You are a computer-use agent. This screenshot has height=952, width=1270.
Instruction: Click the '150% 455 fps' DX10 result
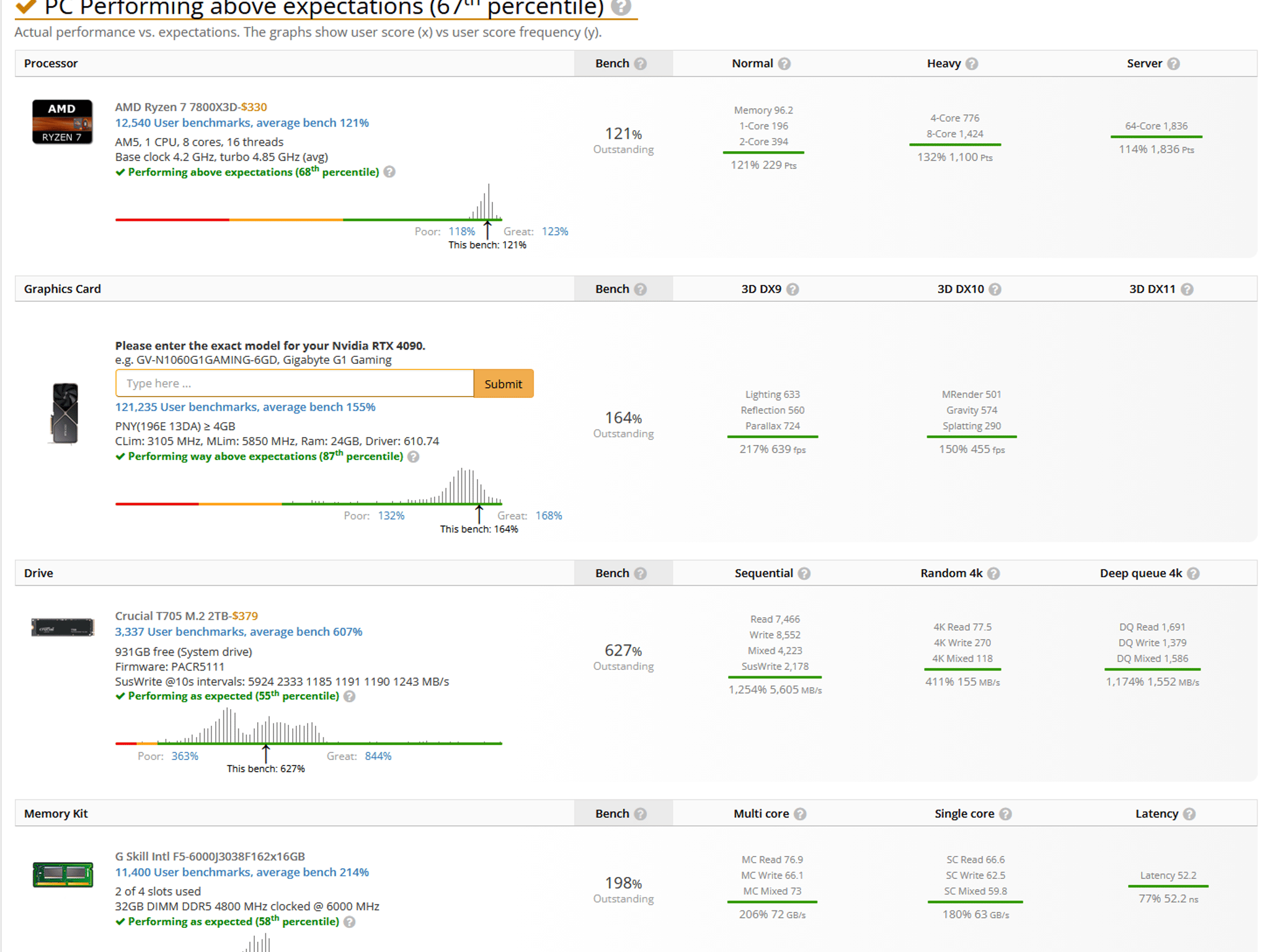[x=972, y=449]
